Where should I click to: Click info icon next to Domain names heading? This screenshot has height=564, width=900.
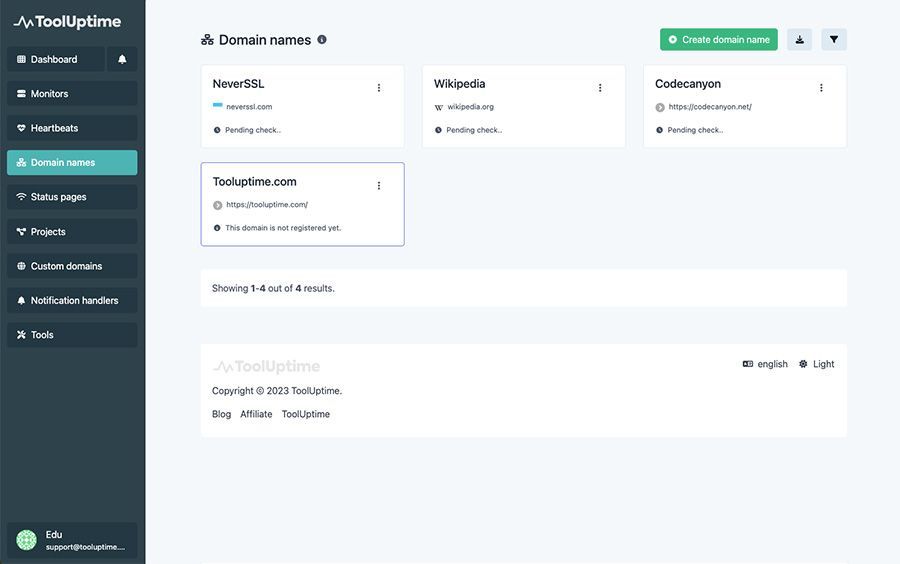322,40
